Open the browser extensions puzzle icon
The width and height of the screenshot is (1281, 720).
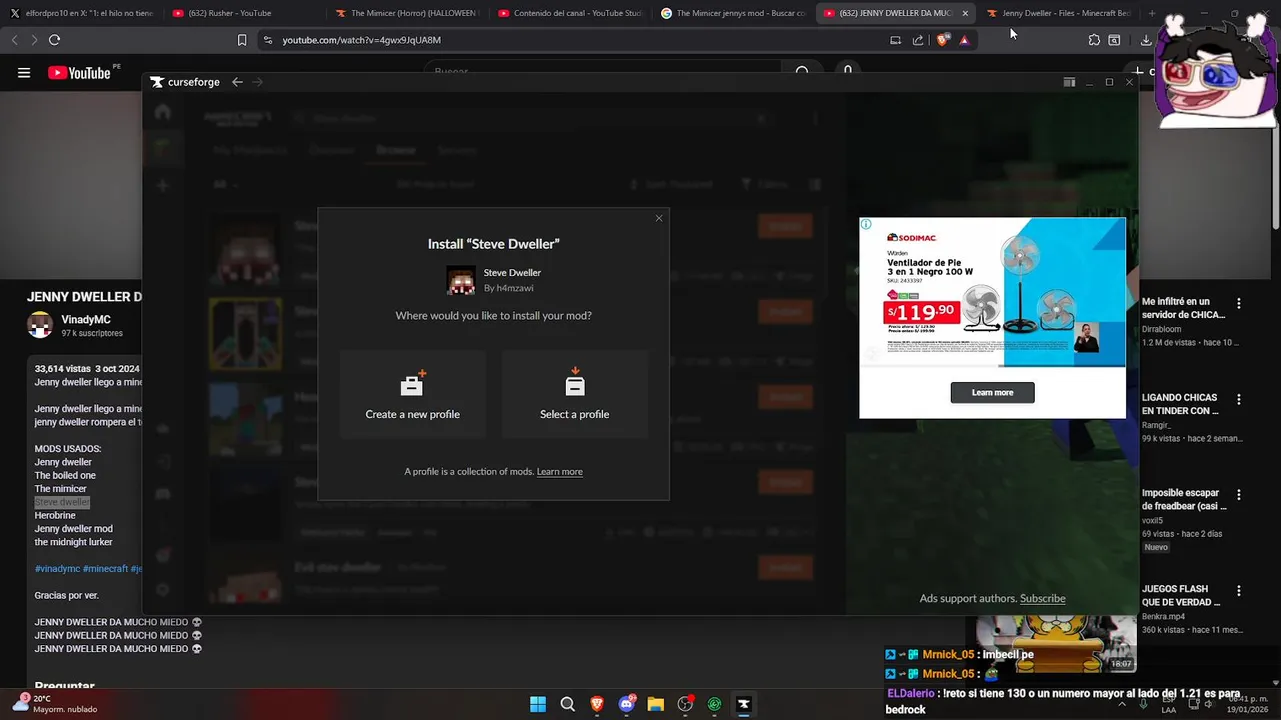[x=1094, y=40]
